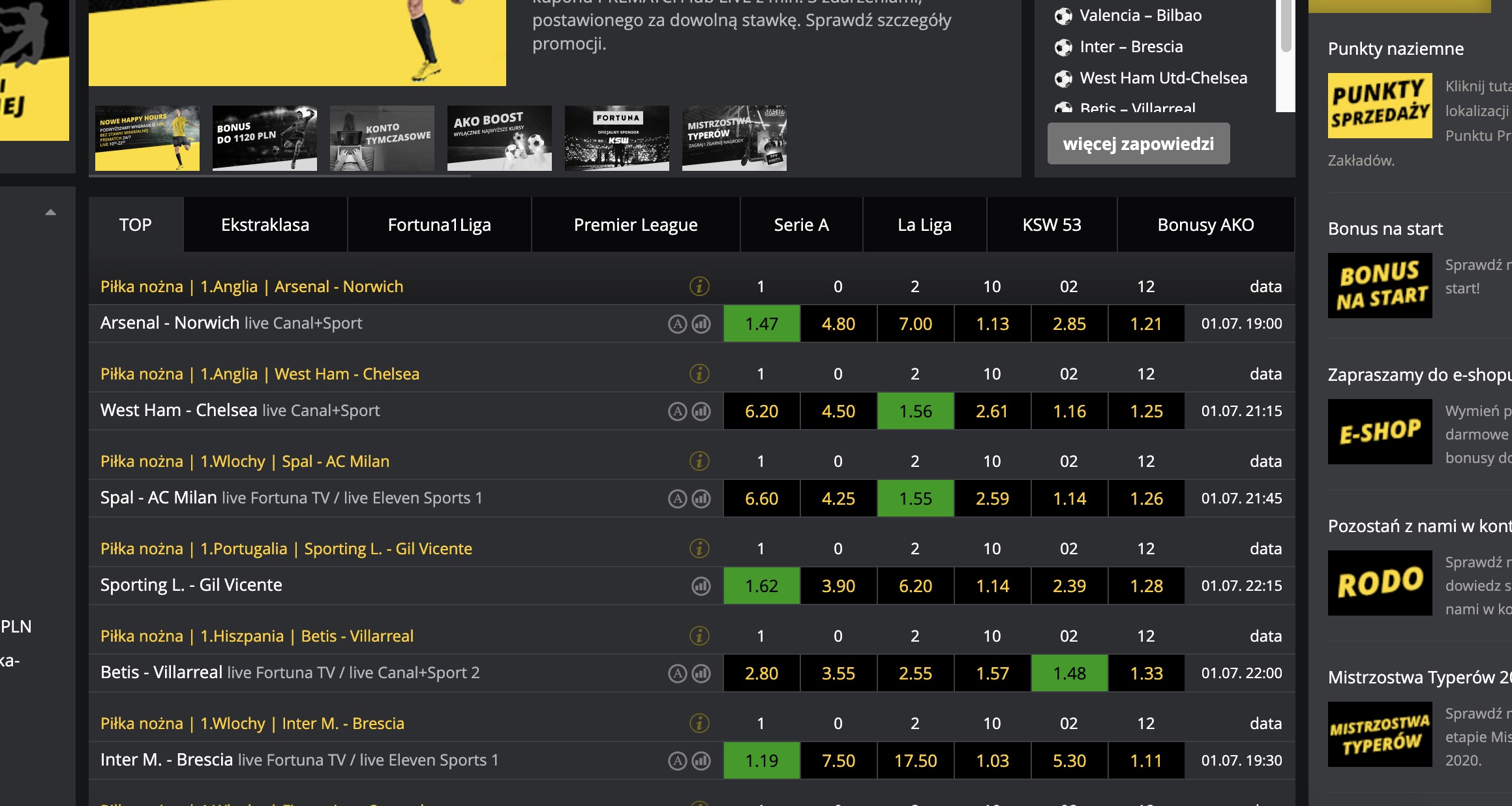Select Mistrzostwa Typerów carousel thumbnail
Screen dimensions: 1512x806
(x=734, y=138)
